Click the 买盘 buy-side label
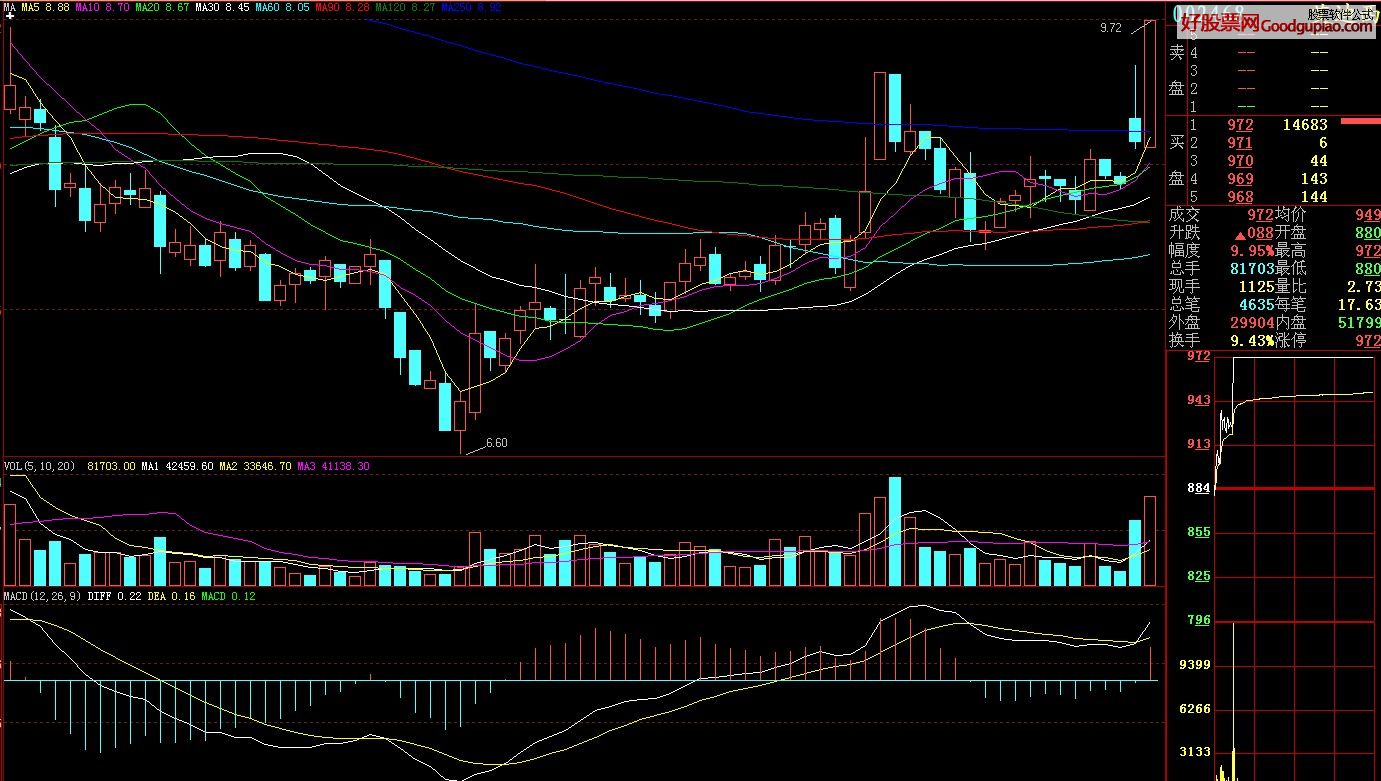 pos(1177,161)
